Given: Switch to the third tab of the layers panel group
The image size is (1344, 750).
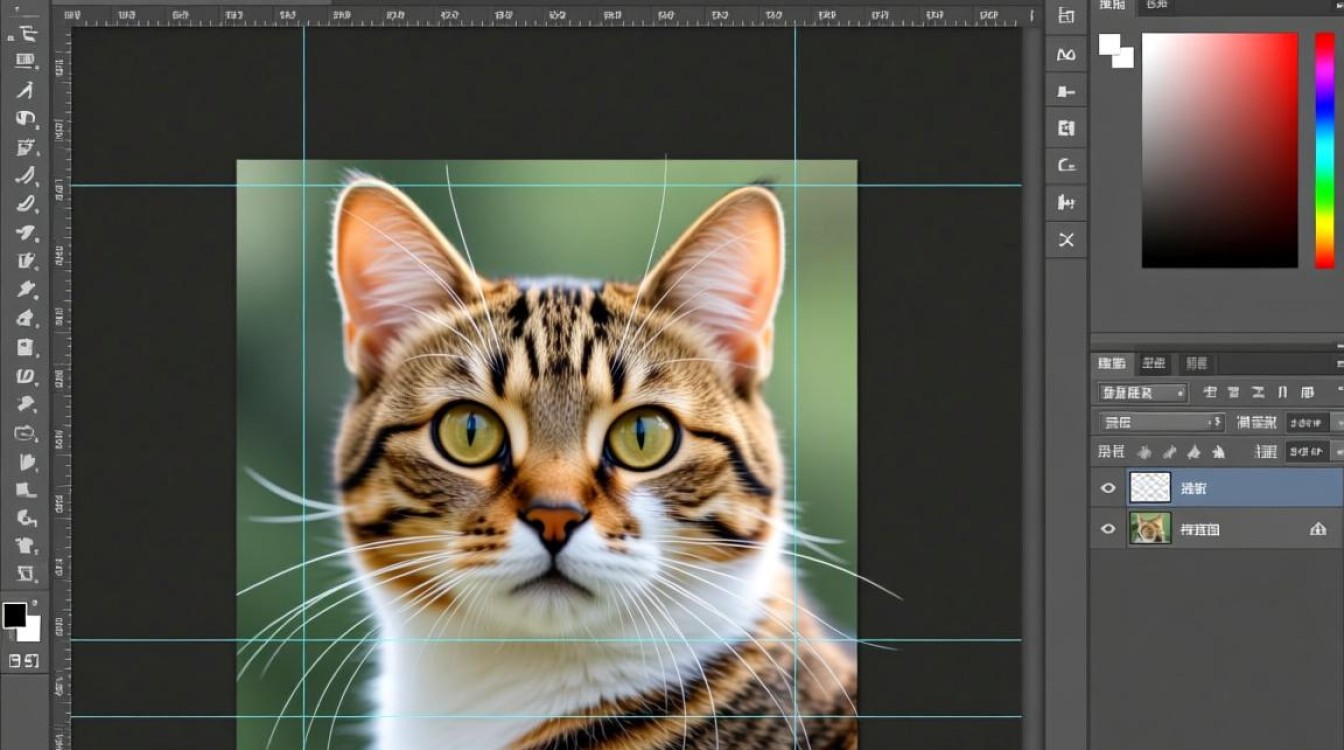Looking at the screenshot, I should coord(1195,364).
